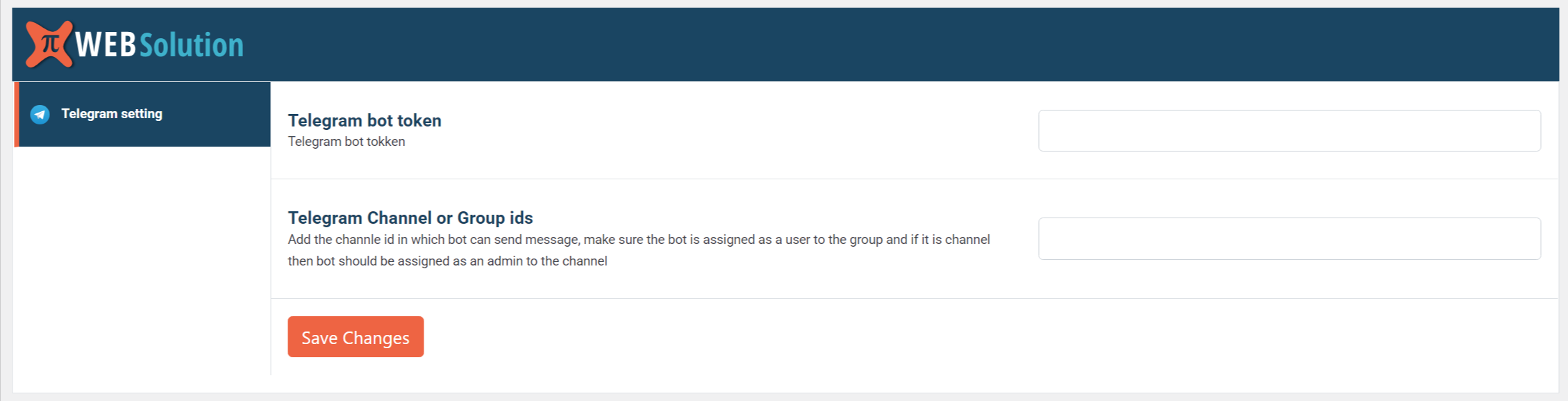Image resolution: width=1568 pixels, height=401 pixels.
Task: Click the white WEB logo text
Action: 106,45
